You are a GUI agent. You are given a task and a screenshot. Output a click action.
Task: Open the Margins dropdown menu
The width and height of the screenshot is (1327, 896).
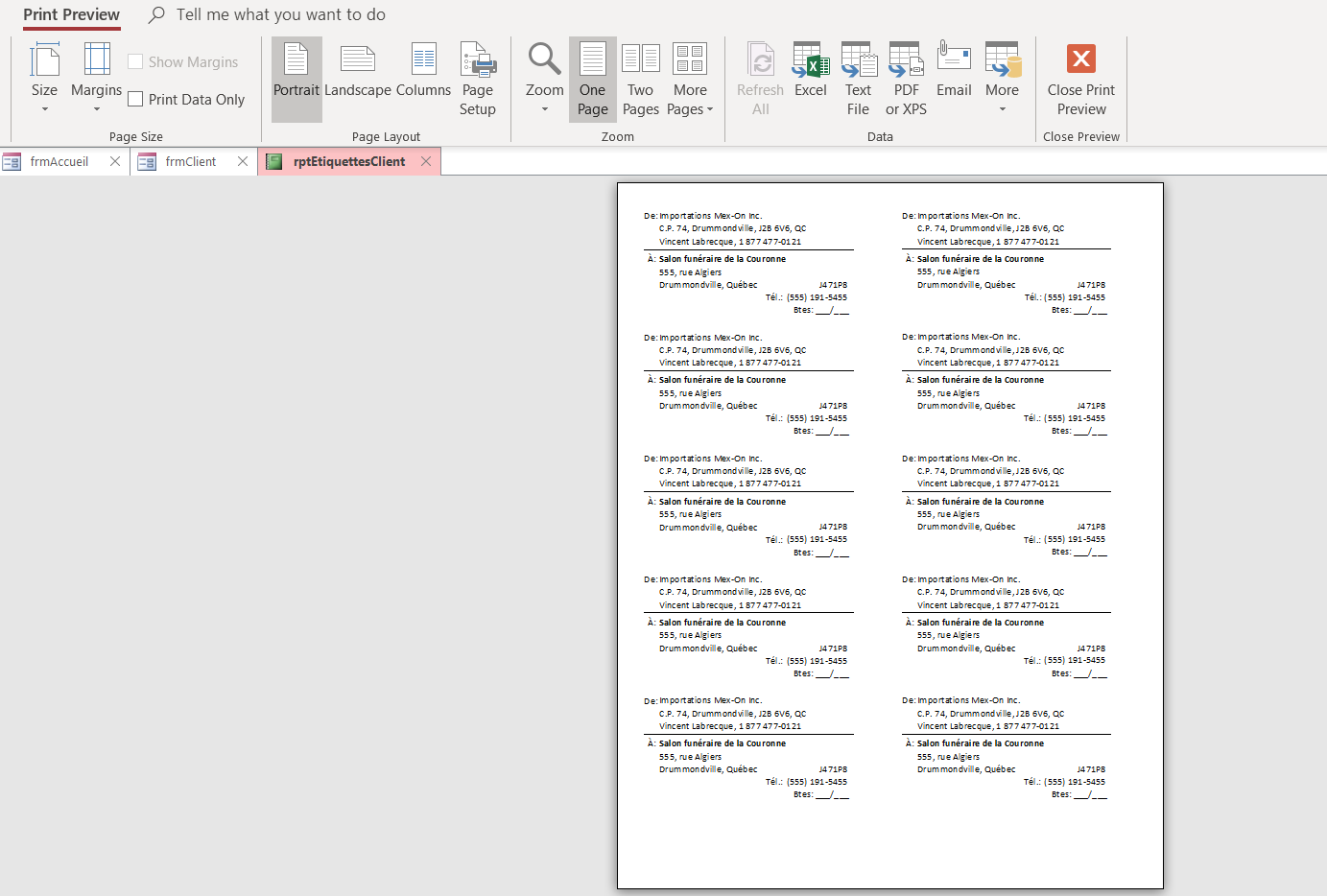click(96, 79)
